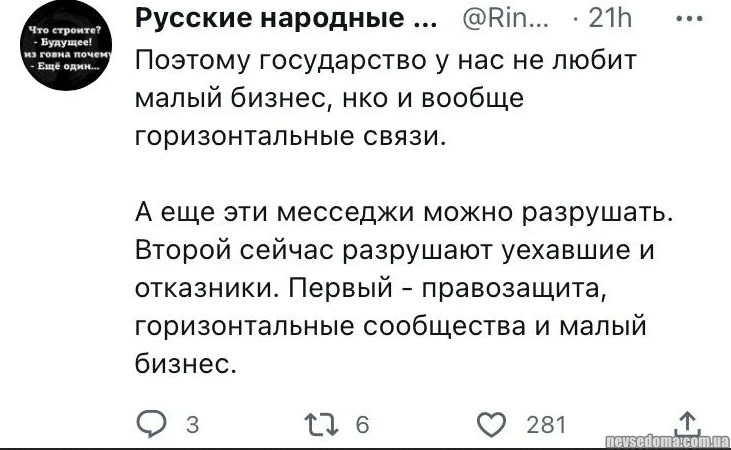Click the line "А еще эти месседжи можно разрушать."

click(405, 213)
